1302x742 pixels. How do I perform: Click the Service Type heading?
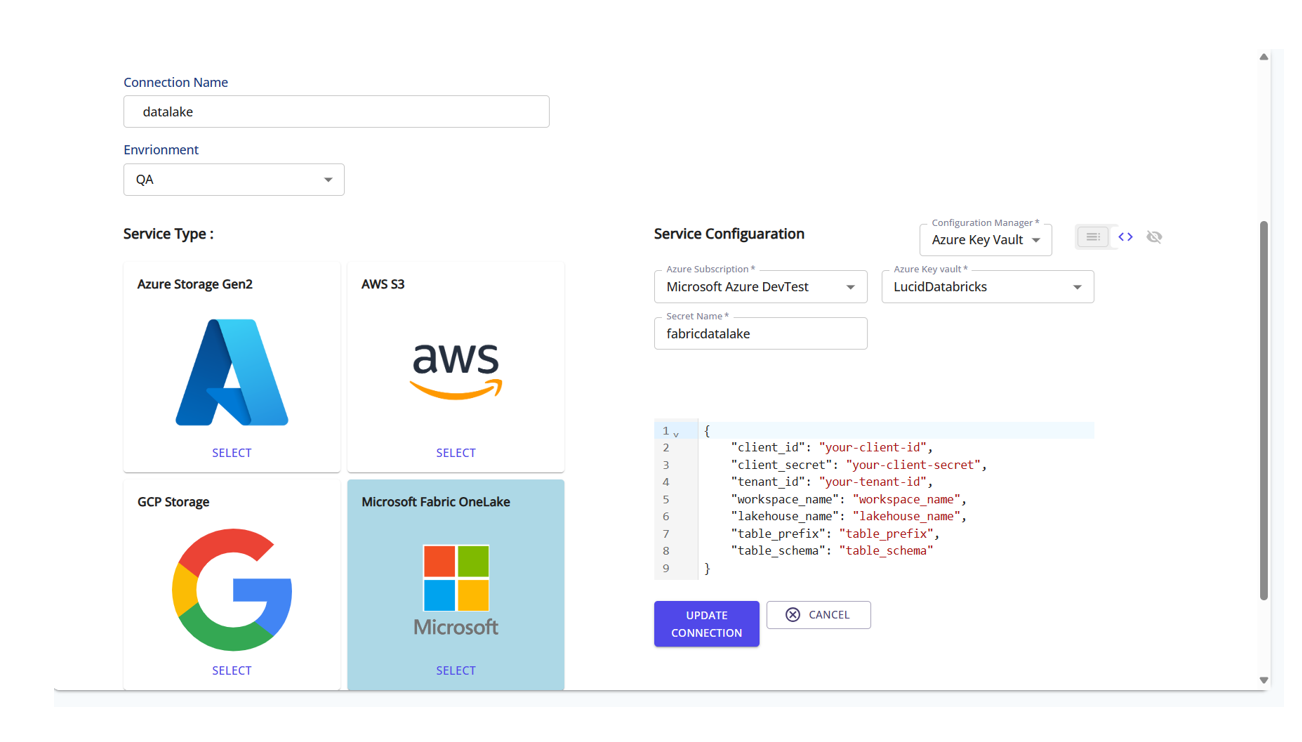[x=168, y=234]
